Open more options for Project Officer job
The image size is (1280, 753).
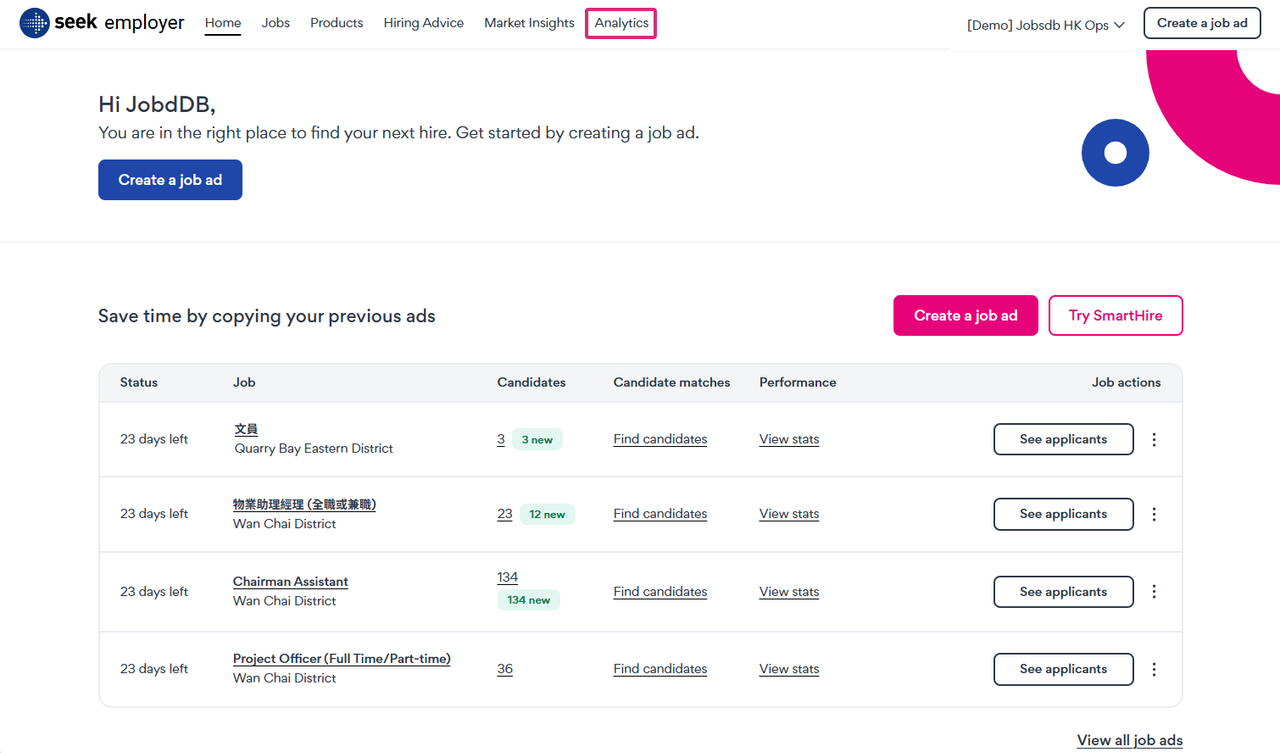point(1154,669)
